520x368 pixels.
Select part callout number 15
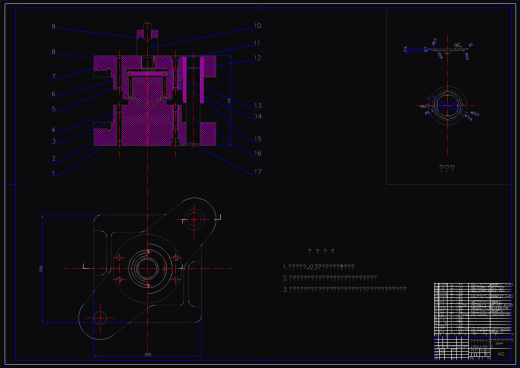[258, 139]
